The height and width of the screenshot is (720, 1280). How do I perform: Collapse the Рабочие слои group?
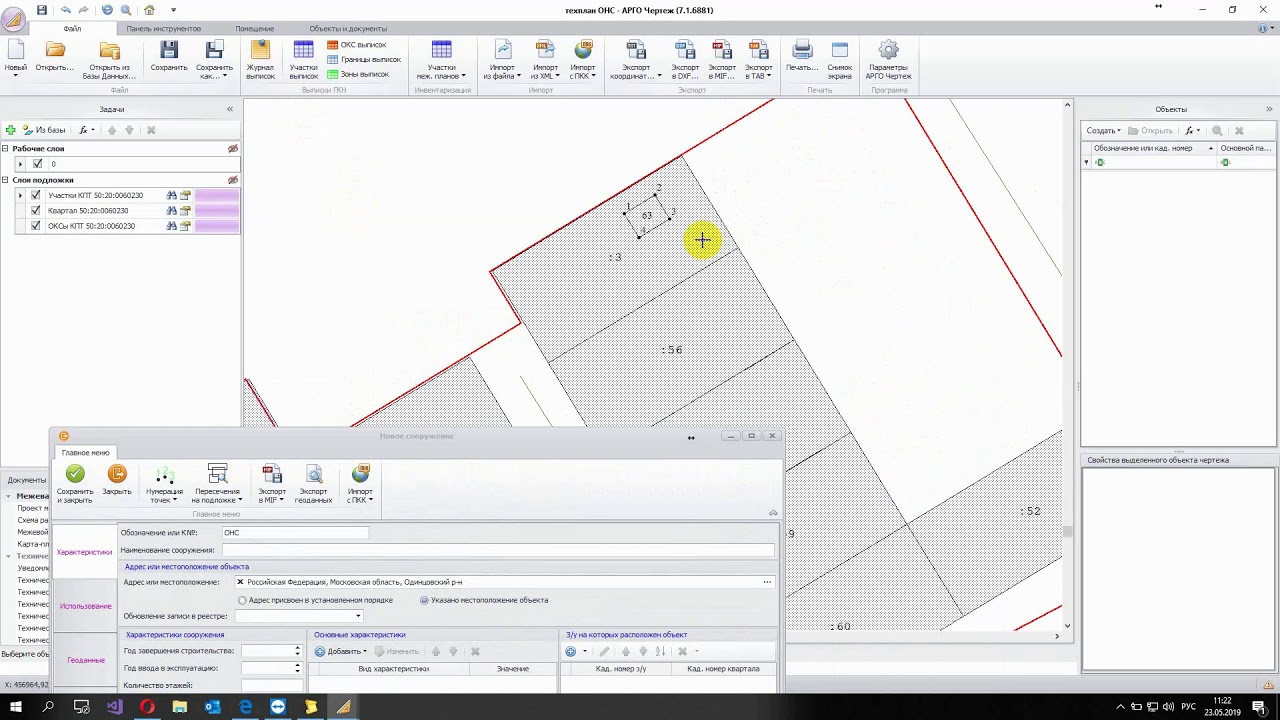point(5,149)
